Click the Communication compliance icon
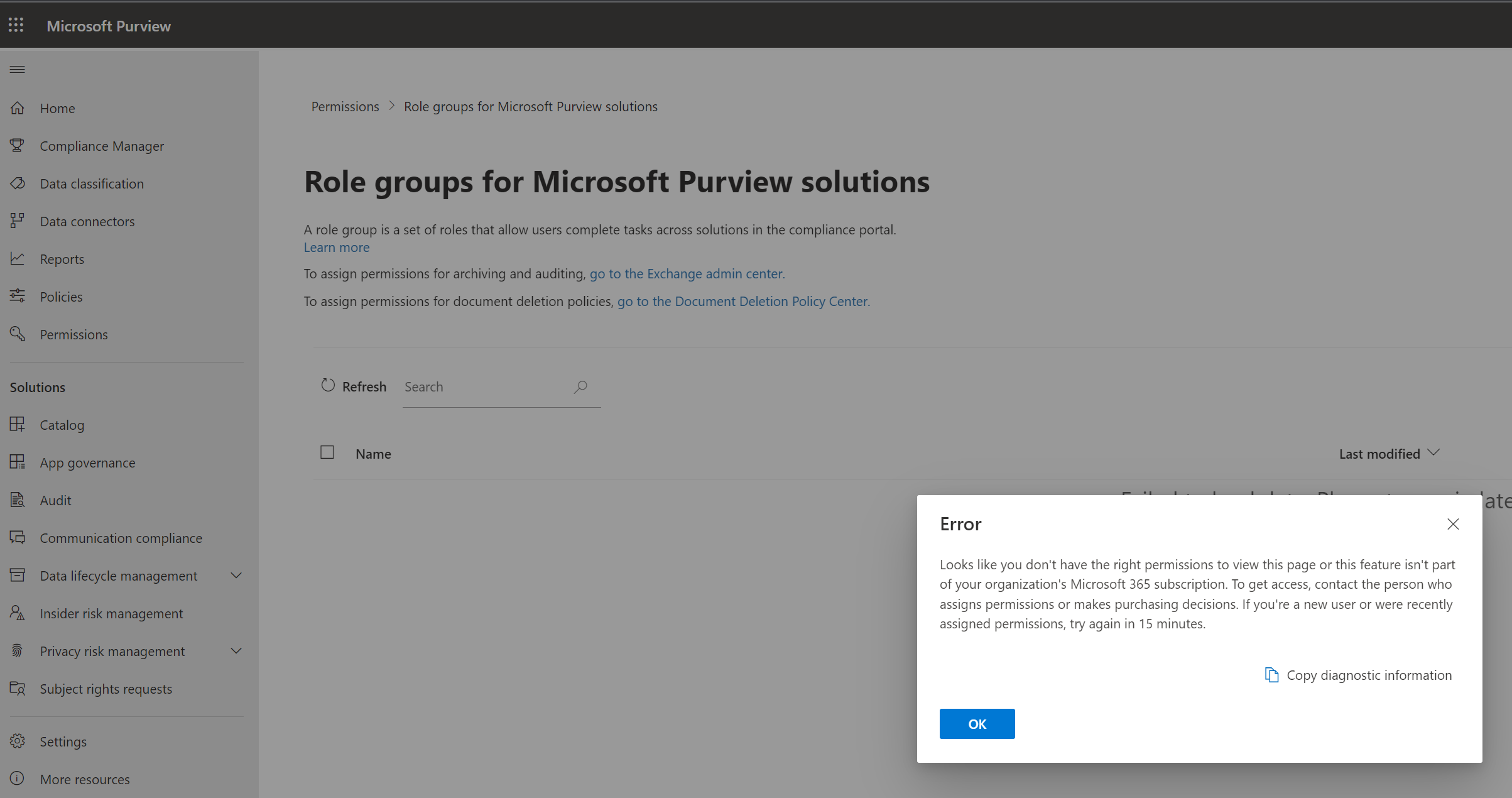Screen dimensions: 1512x798 [18, 538]
